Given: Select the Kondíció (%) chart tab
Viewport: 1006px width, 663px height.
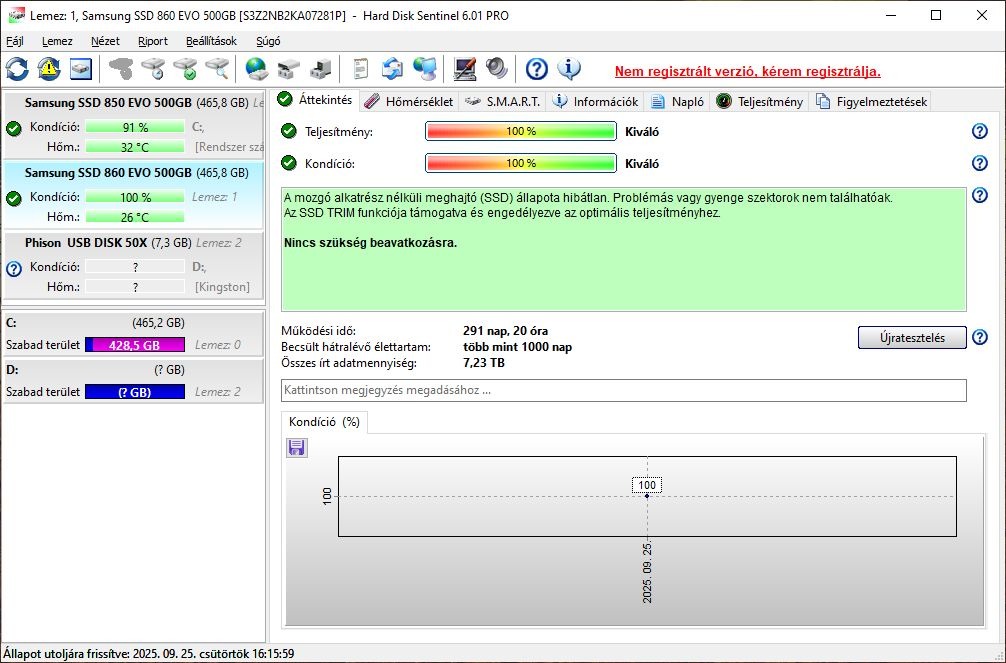Looking at the screenshot, I should pyautogui.click(x=324, y=422).
